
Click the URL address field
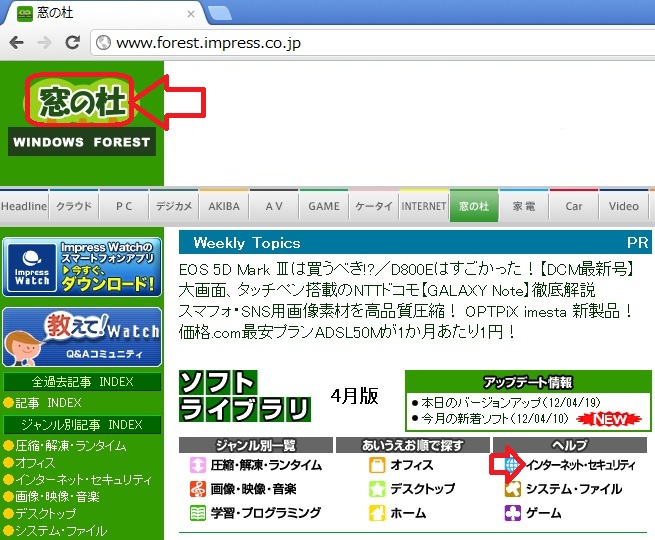[372, 43]
